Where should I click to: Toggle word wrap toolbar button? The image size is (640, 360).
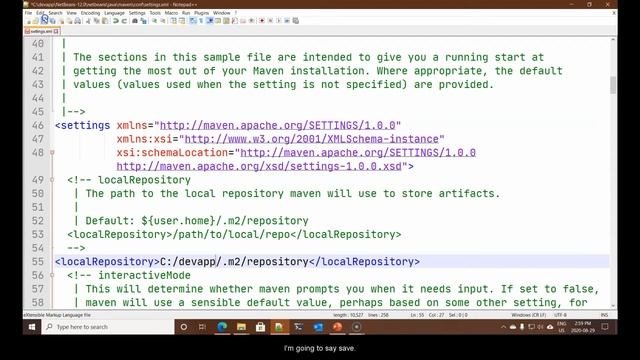(192, 20)
